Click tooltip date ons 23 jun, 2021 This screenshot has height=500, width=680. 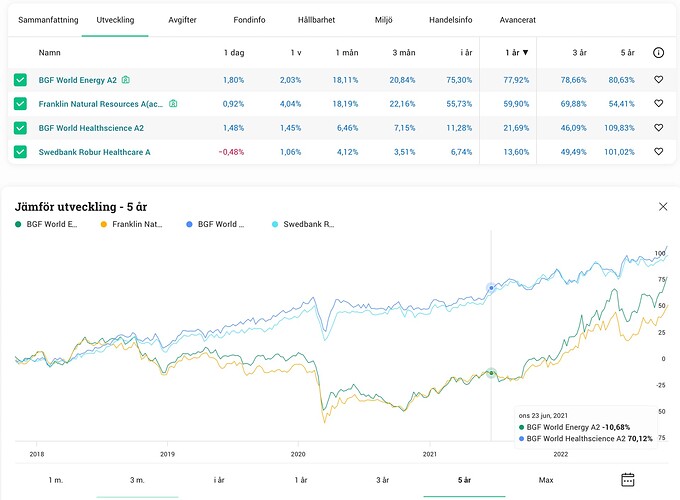coord(543,415)
